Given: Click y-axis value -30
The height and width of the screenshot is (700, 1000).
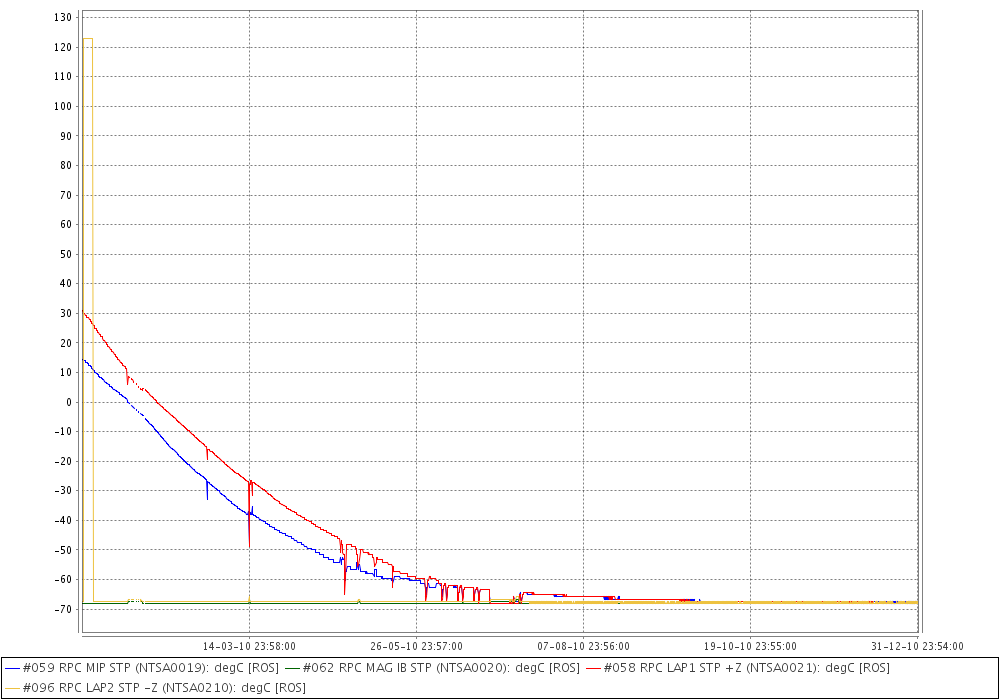Looking at the screenshot, I should pyautogui.click(x=62, y=491).
